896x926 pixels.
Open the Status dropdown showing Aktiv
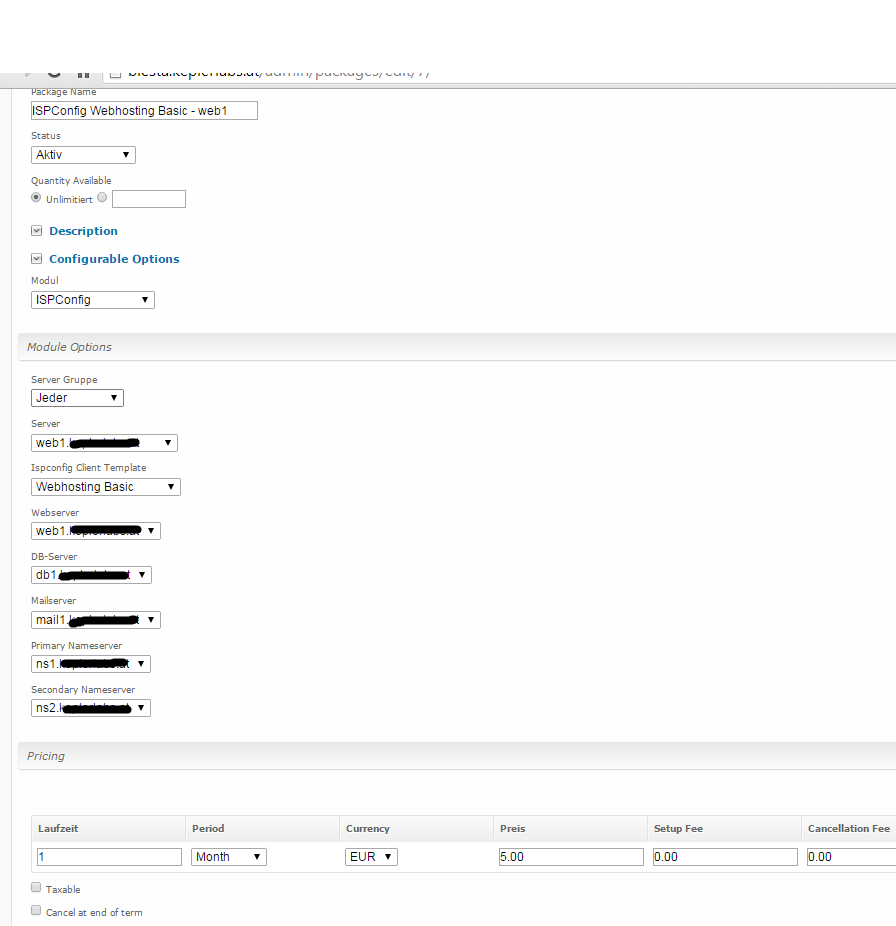83,155
